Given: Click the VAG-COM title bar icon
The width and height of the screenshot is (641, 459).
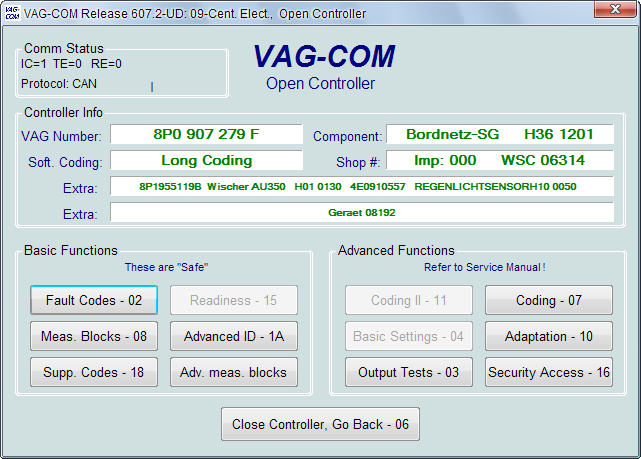Looking at the screenshot, I should 12,13.
